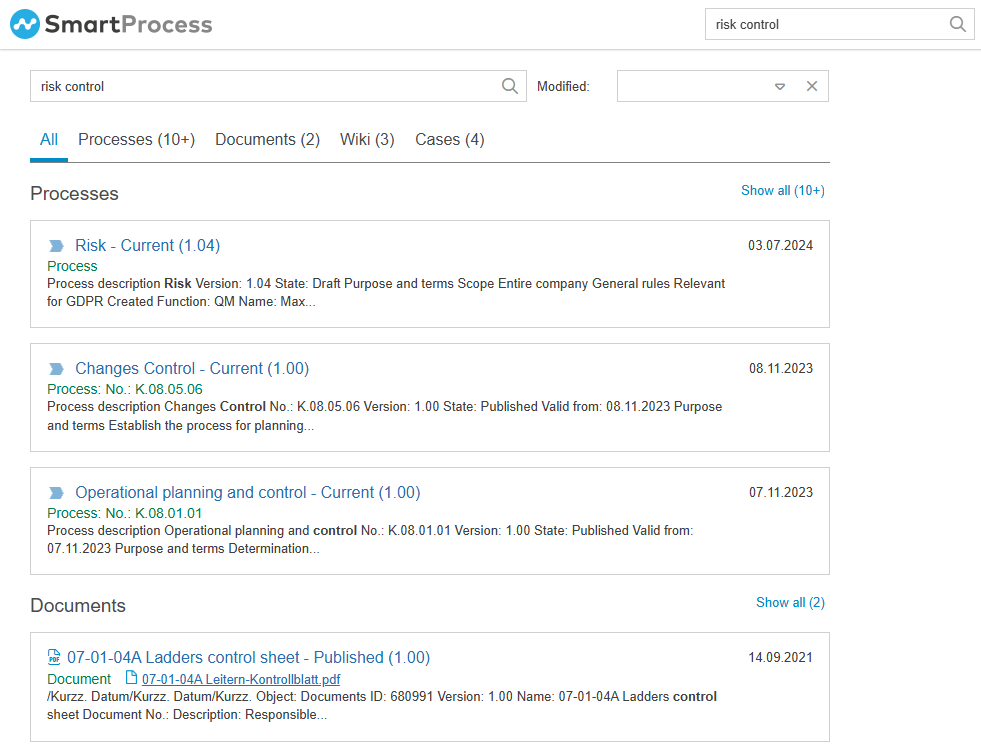Expand the Modified date dropdown arrow
This screenshot has height=750, width=981.
point(780,86)
